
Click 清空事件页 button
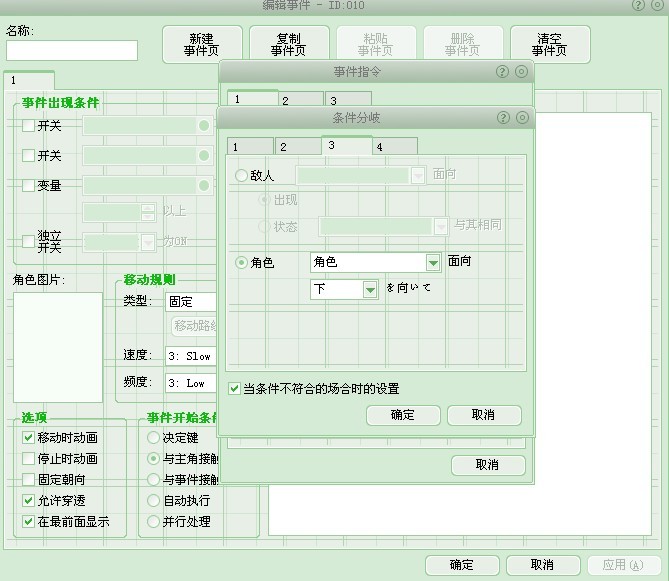pos(550,44)
